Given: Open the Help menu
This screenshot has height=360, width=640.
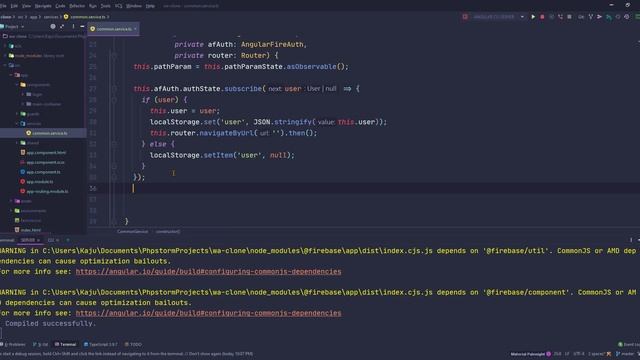Looking at the screenshot, I should (150, 6).
